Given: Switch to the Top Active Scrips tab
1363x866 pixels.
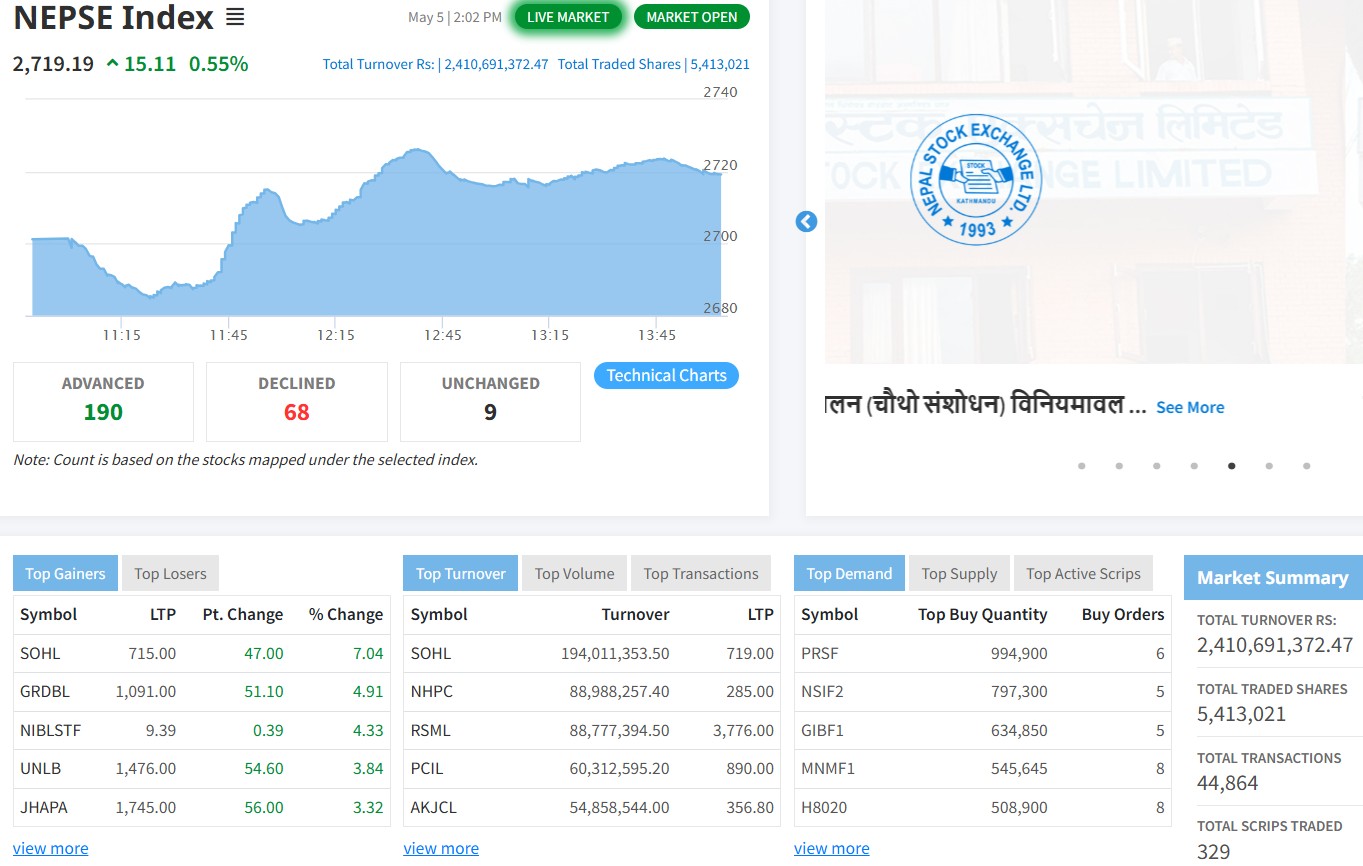Looking at the screenshot, I should 1083,573.
